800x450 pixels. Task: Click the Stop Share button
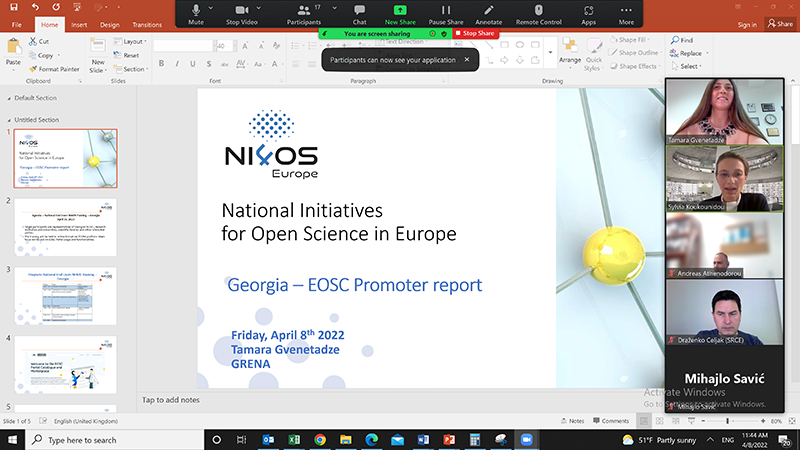coord(475,33)
